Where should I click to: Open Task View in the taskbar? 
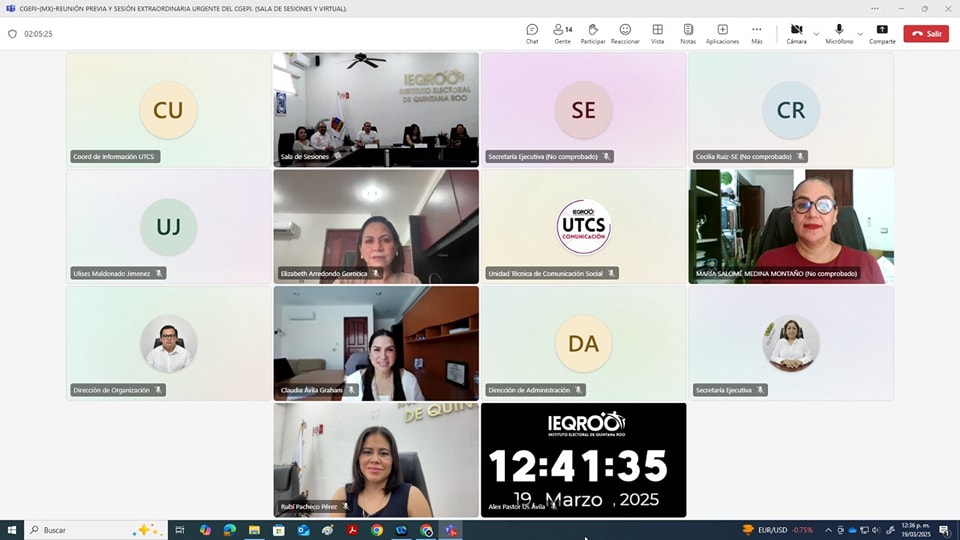pyautogui.click(x=180, y=530)
